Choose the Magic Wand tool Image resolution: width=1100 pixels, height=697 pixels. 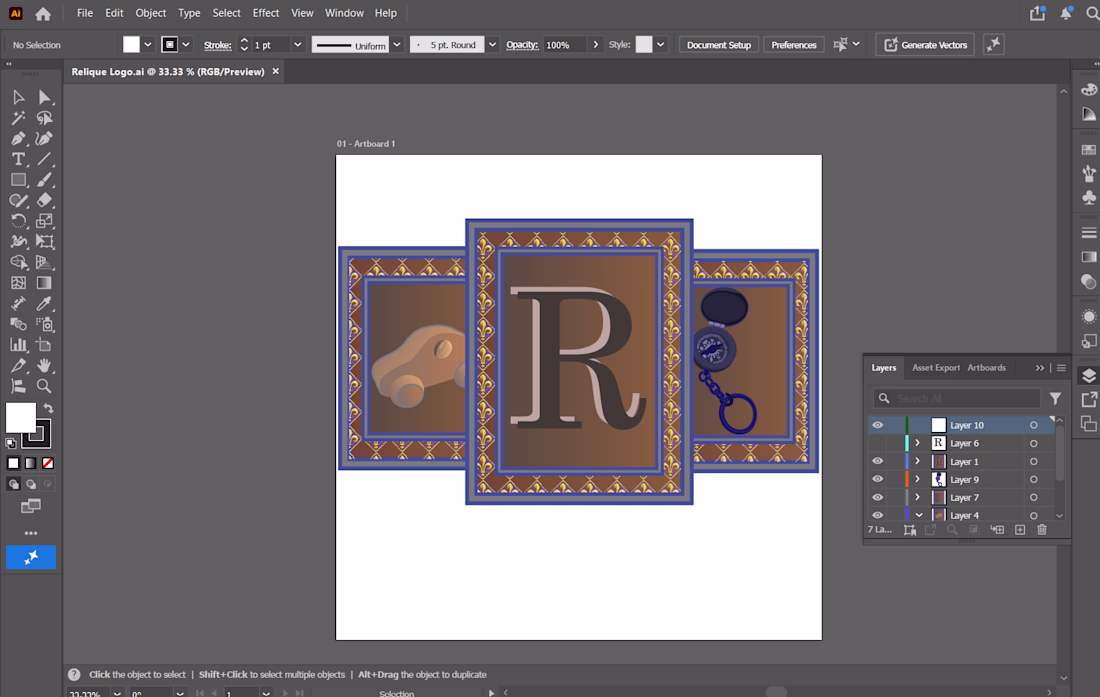[18, 118]
